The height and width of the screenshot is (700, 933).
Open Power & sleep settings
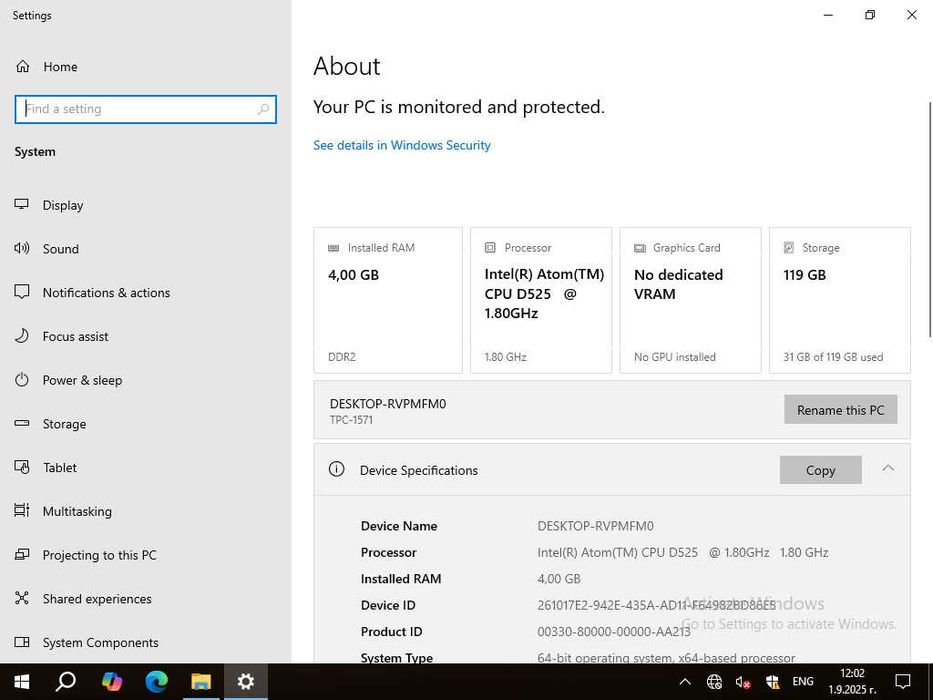point(82,380)
